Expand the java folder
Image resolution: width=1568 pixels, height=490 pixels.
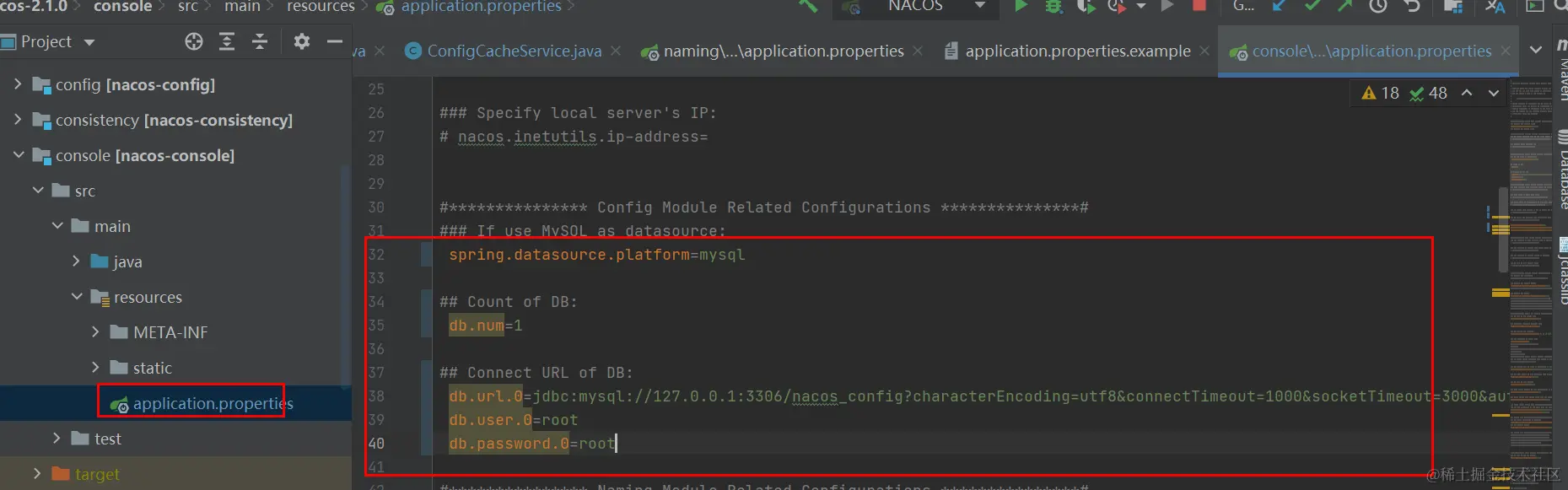(x=77, y=261)
